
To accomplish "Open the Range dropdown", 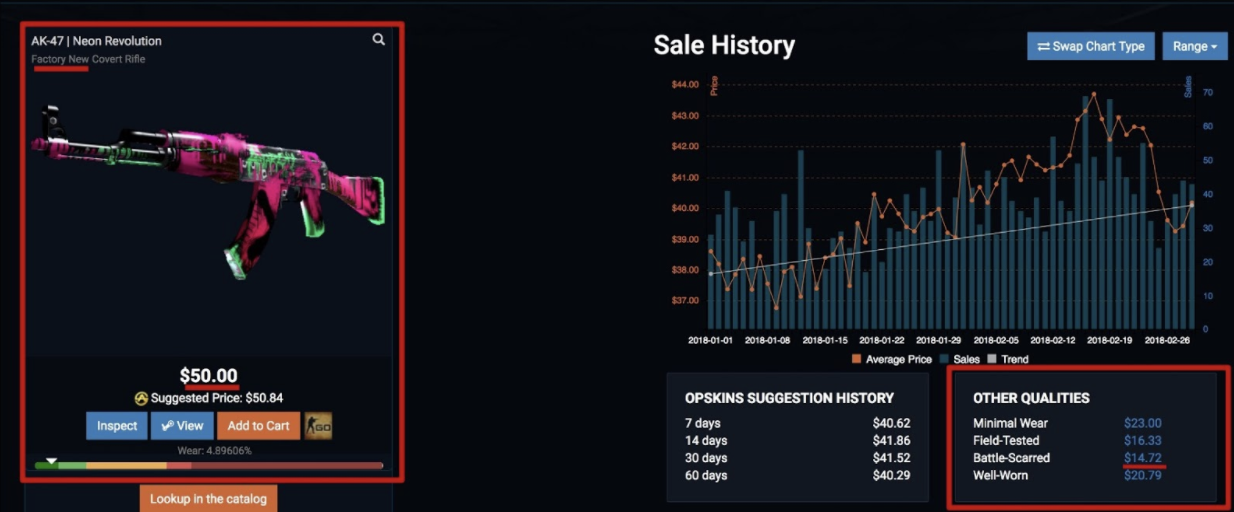I will pyautogui.click(x=1195, y=46).
